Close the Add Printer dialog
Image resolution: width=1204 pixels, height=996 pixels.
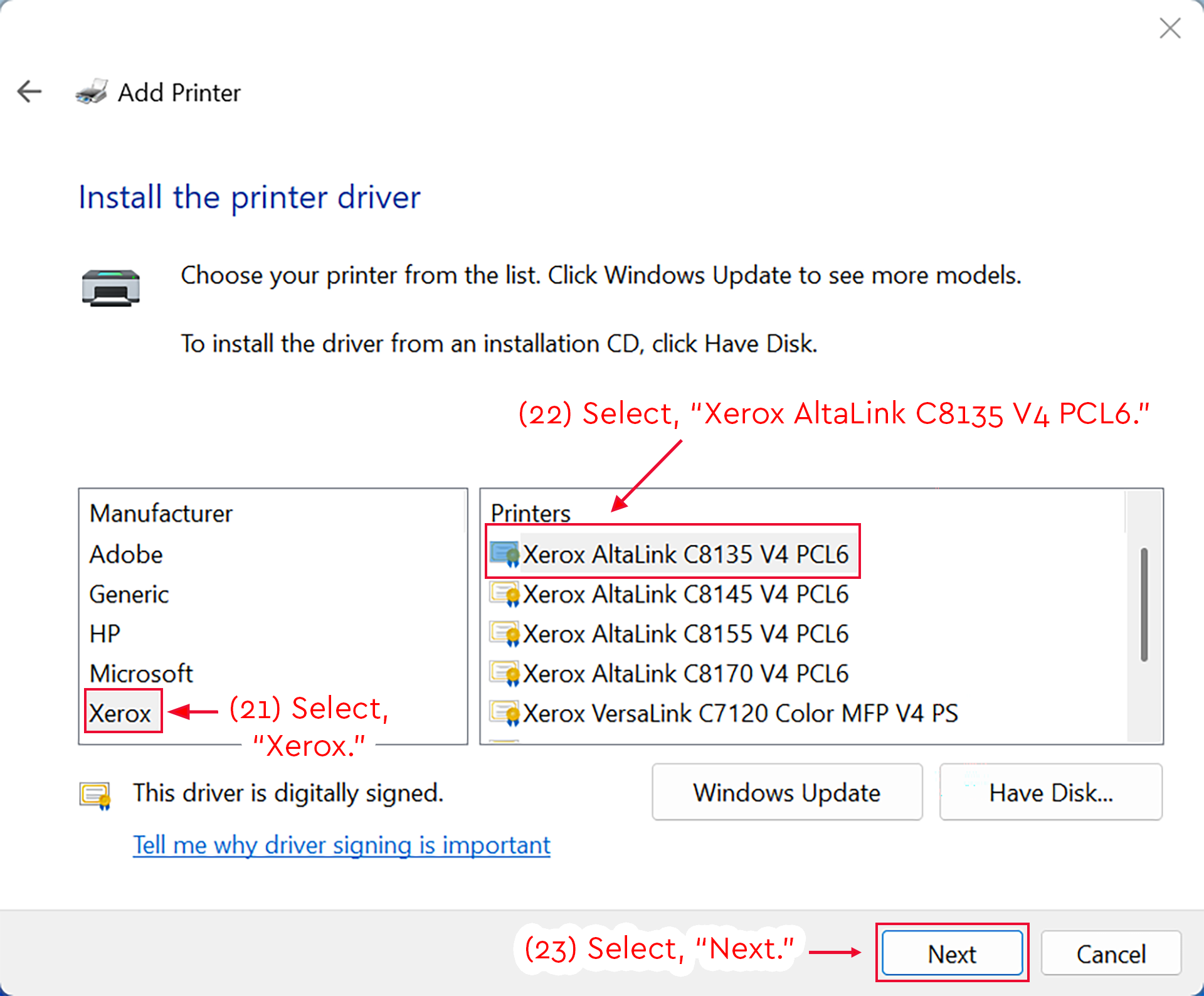tap(1170, 28)
